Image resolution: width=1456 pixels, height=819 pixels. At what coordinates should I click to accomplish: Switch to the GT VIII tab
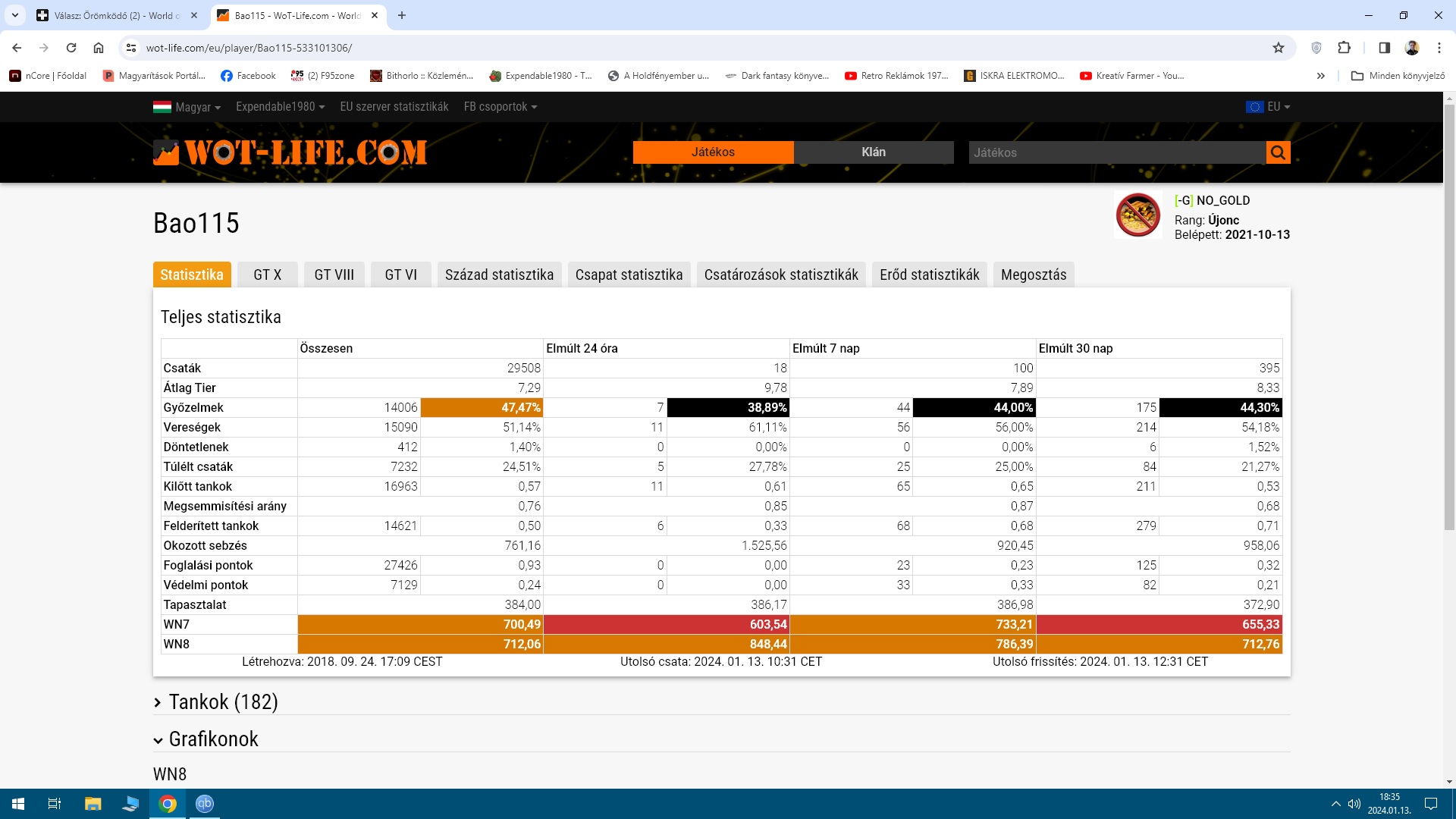click(334, 275)
